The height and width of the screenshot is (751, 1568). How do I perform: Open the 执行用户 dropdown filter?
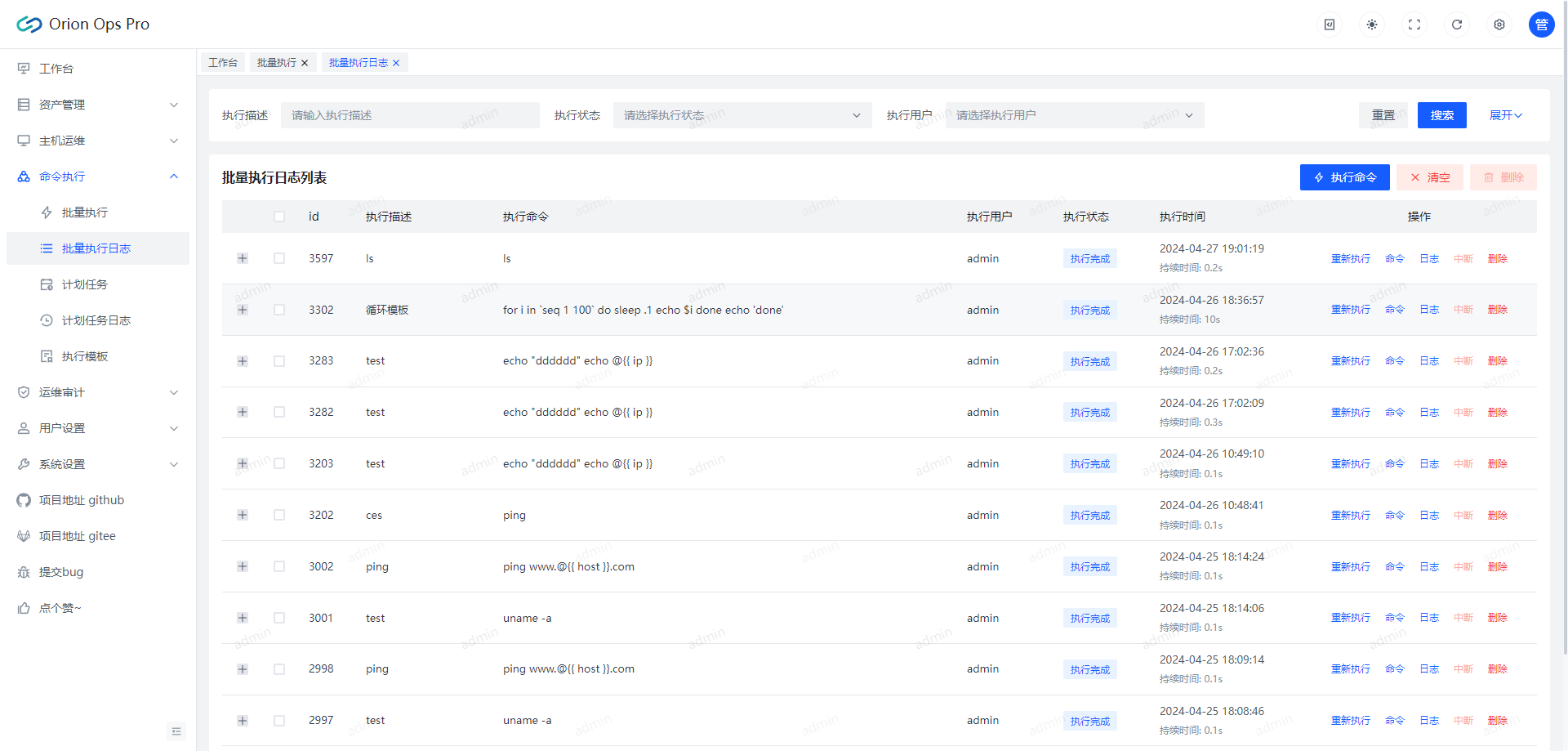(1075, 115)
